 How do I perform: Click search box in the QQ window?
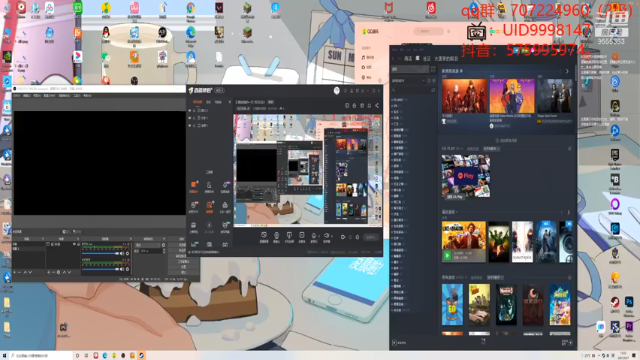[x=428, y=31]
